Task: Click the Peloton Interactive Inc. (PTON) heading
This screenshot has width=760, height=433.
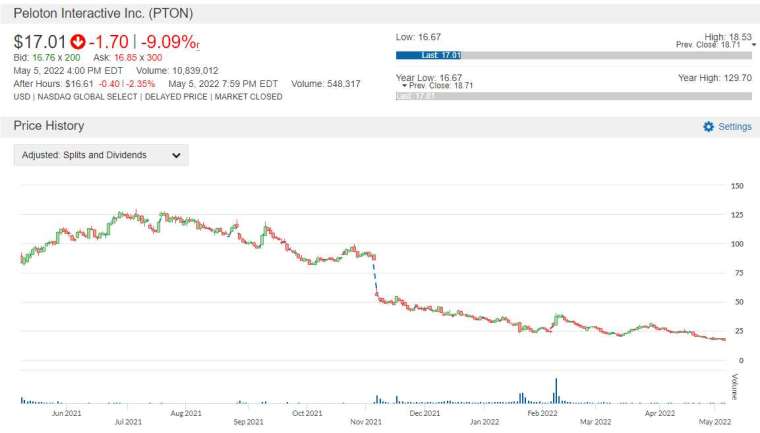Action: coord(103,13)
